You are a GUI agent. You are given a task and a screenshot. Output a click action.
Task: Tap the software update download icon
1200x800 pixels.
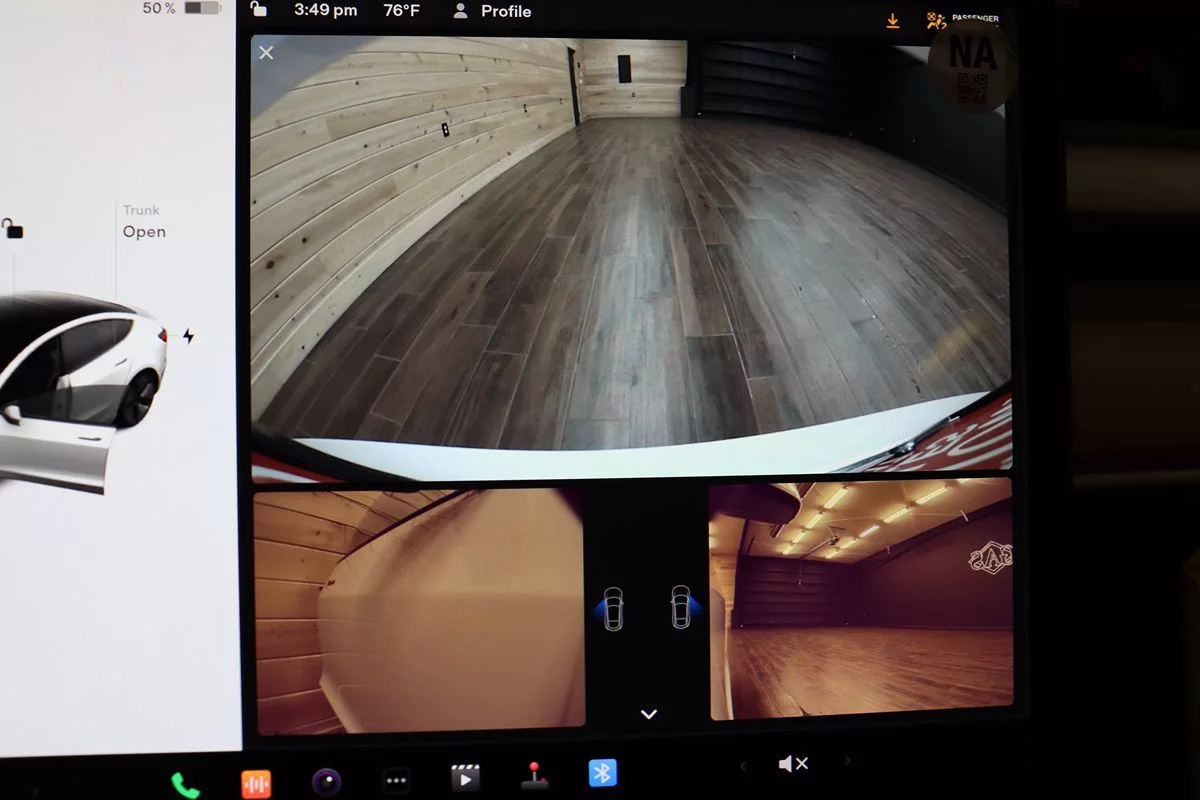click(x=893, y=21)
